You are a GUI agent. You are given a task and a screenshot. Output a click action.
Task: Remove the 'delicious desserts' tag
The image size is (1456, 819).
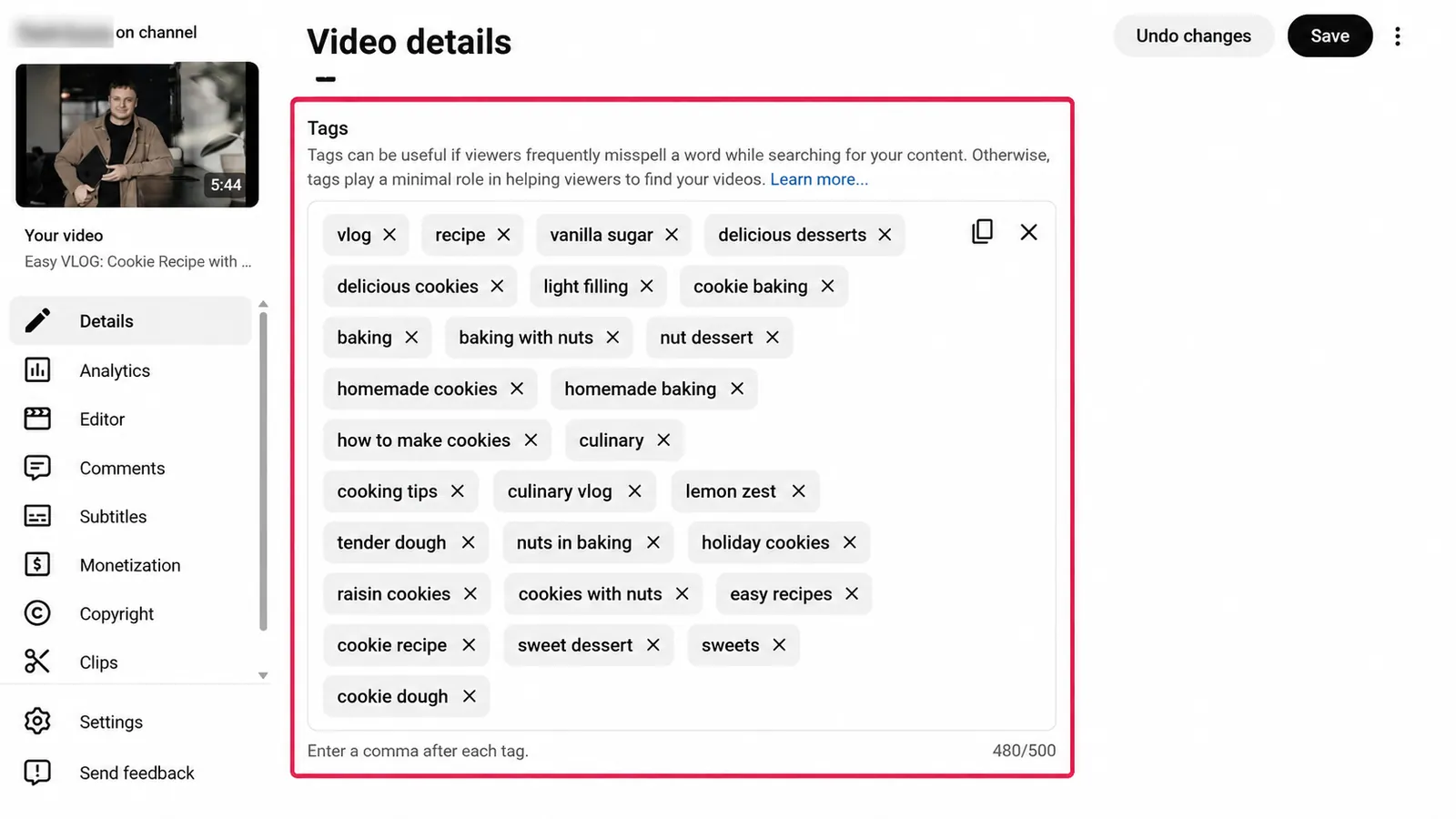[885, 235]
